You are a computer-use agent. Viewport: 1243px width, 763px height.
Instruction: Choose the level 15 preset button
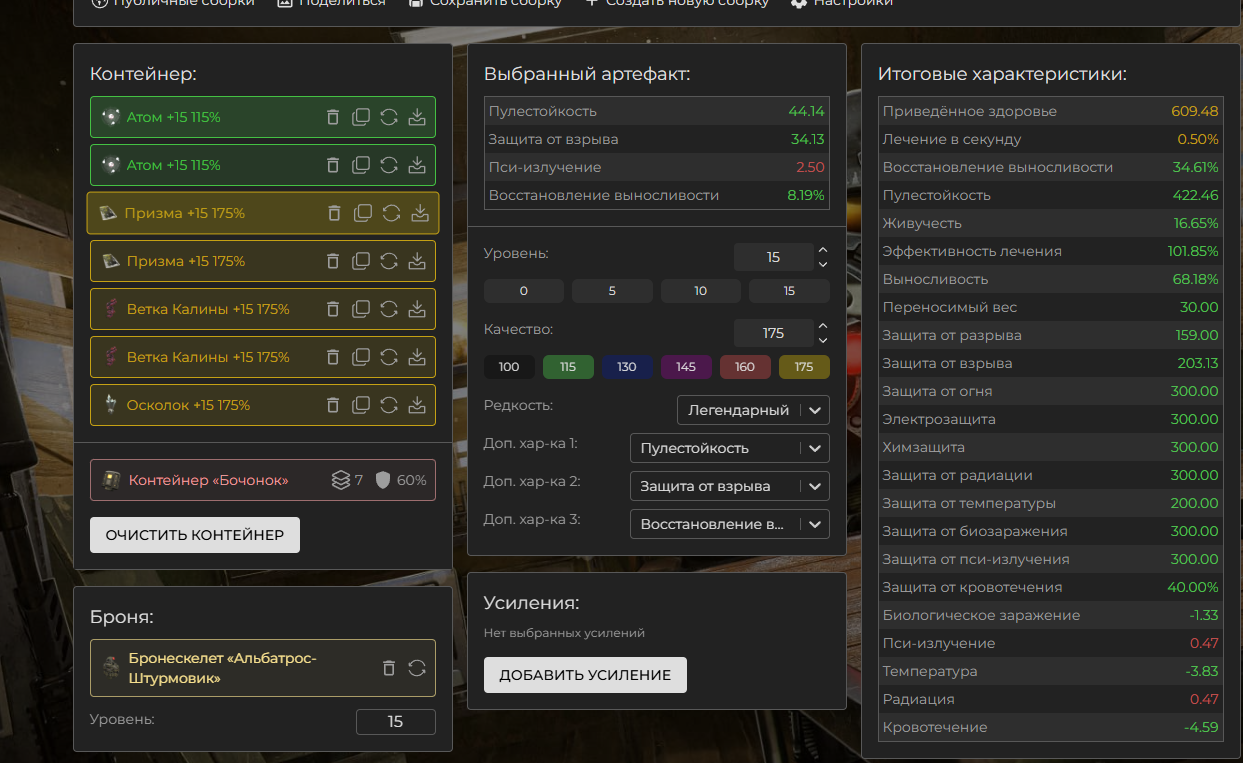click(789, 291)
